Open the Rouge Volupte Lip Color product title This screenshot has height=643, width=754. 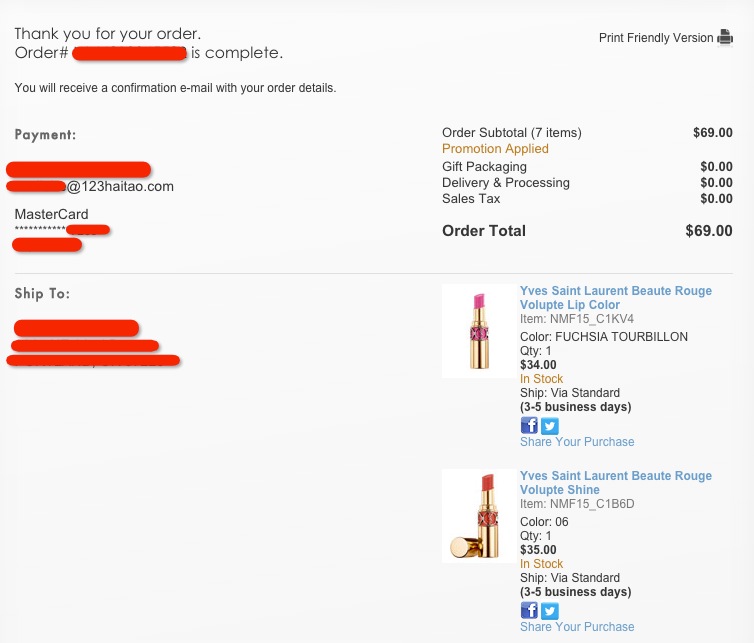point(615,298)
